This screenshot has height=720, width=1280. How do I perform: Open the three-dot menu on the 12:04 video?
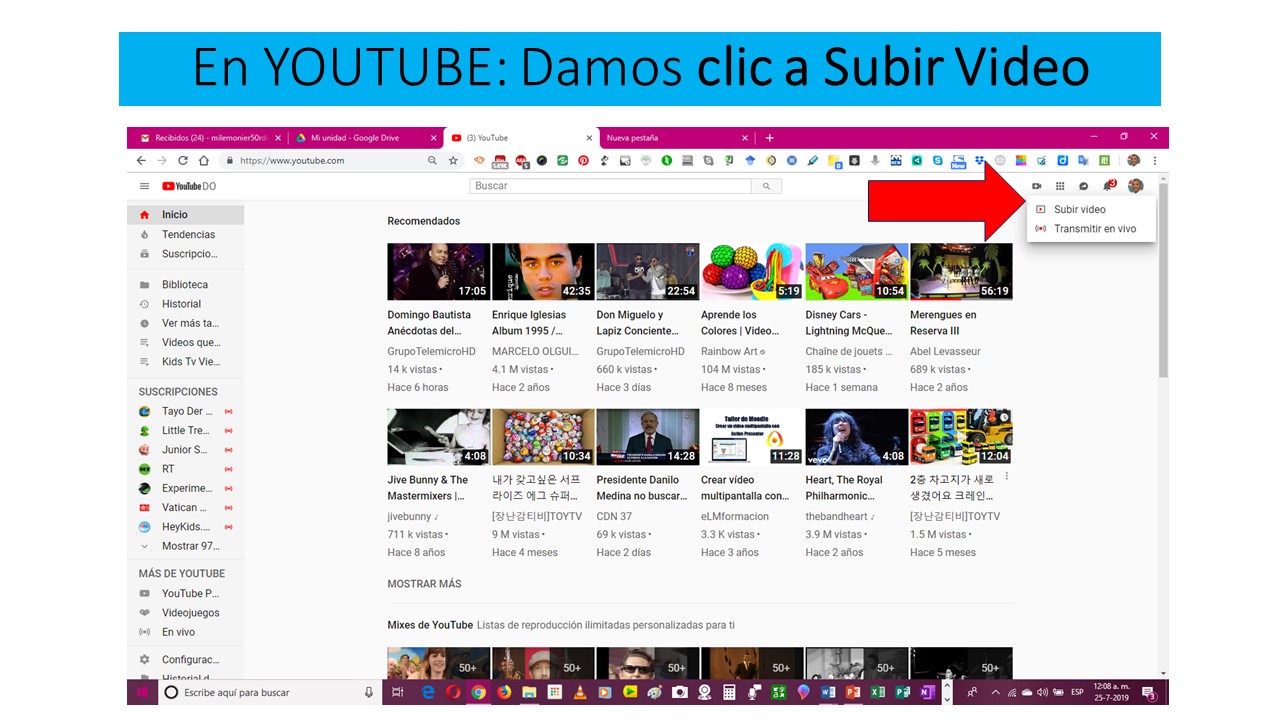(x=1007, y=478)
